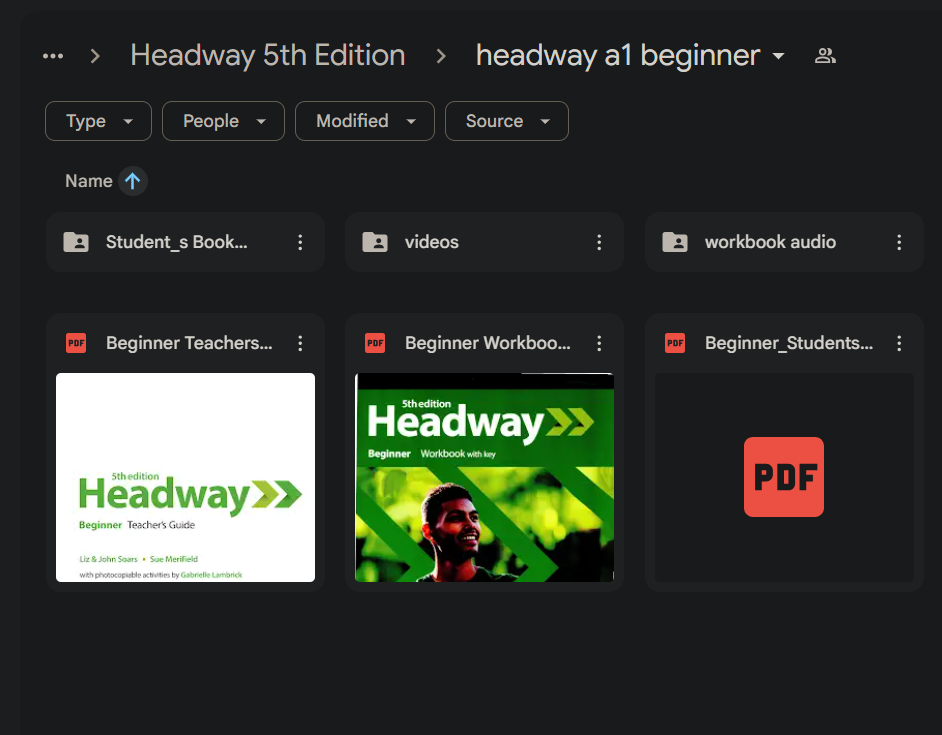Open the Student_s Book shared folder
942x735 pixels.
point(185,242)
